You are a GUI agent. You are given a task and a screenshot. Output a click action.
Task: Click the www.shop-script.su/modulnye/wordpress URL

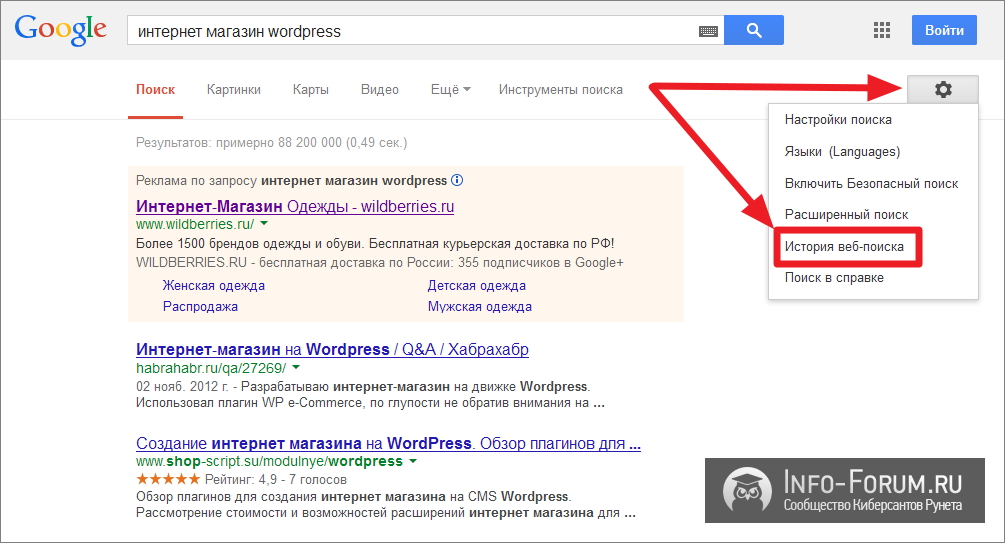(x=269, y=462)
